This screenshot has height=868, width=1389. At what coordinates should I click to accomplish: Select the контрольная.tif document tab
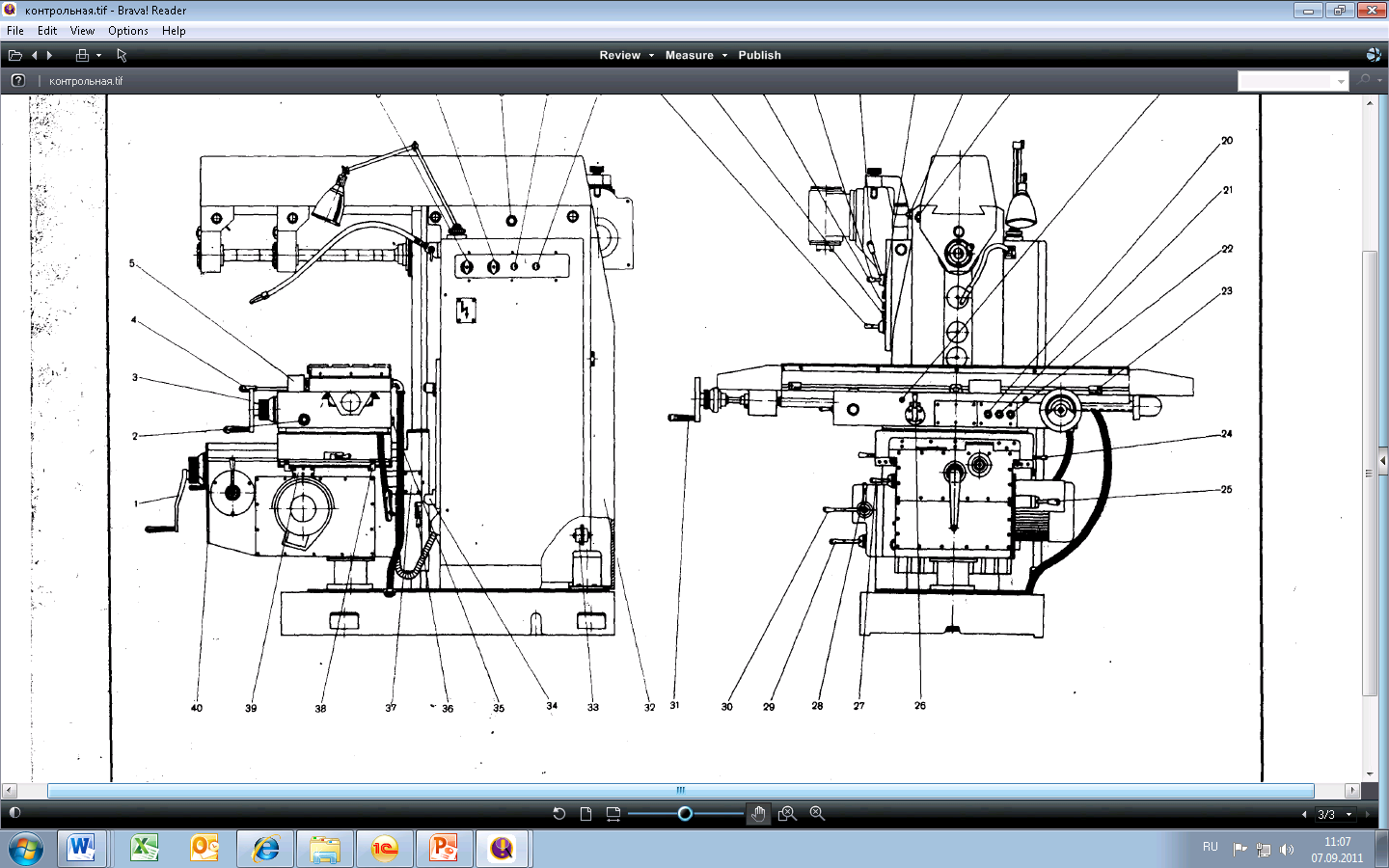click(x=86, y=81)
